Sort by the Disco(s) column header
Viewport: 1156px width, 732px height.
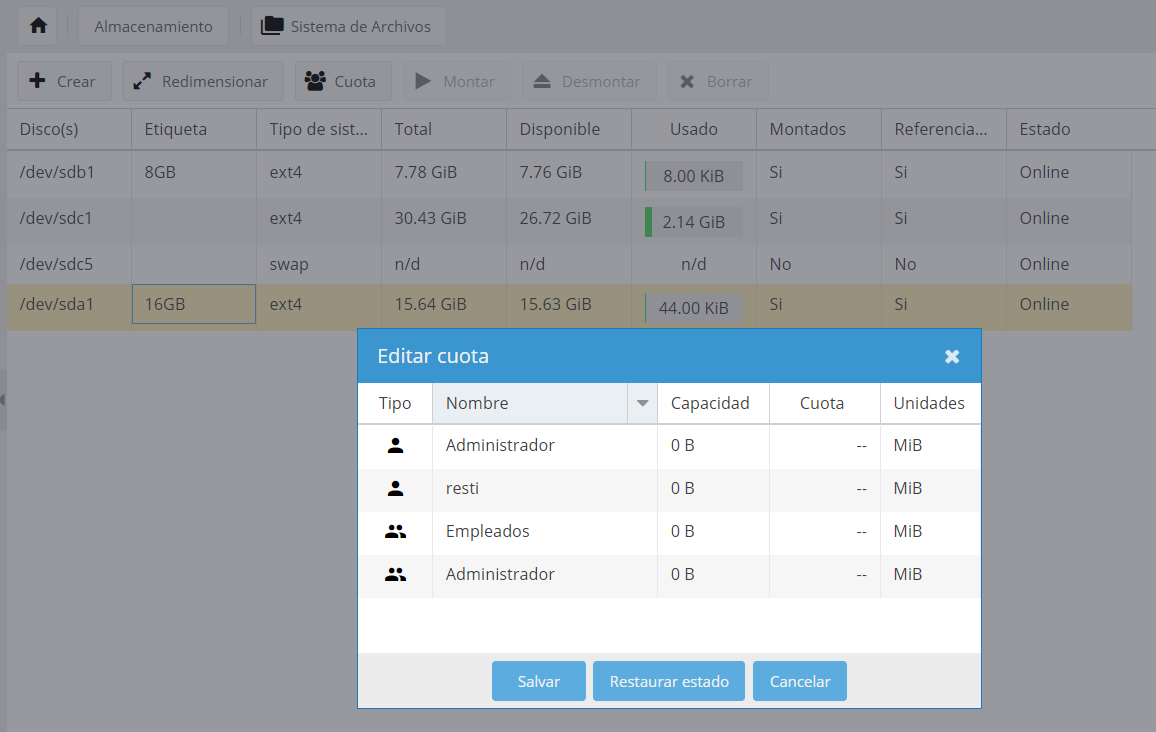coord(69,129)
